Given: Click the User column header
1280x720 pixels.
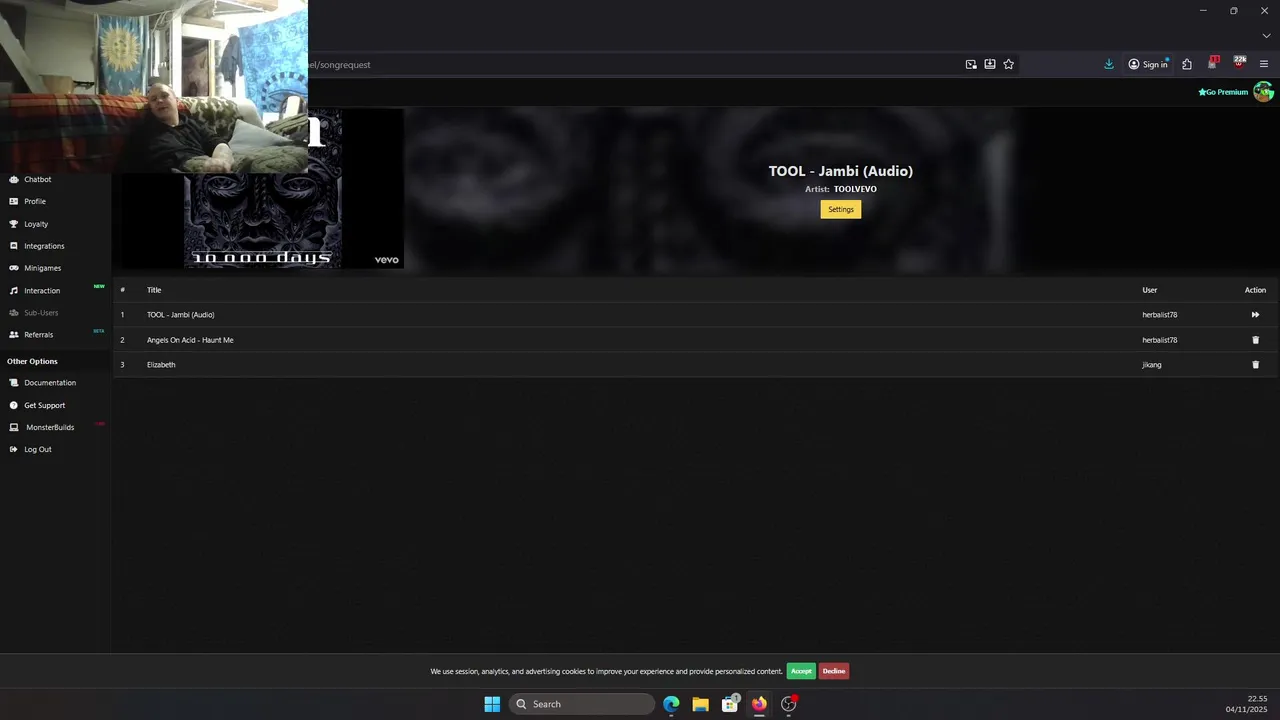Looking at the screenshot, I should coord(1150,290).
